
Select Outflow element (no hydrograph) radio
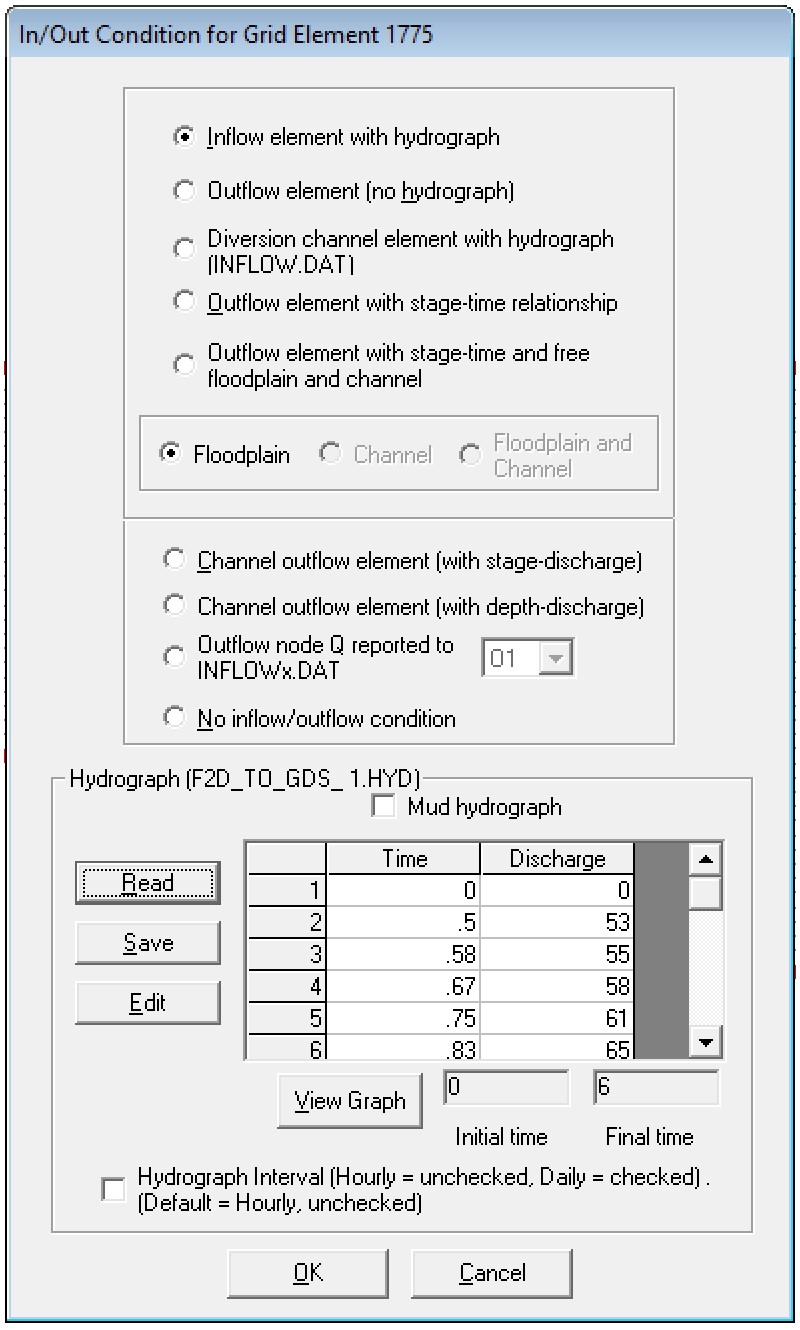pos(184,191)
